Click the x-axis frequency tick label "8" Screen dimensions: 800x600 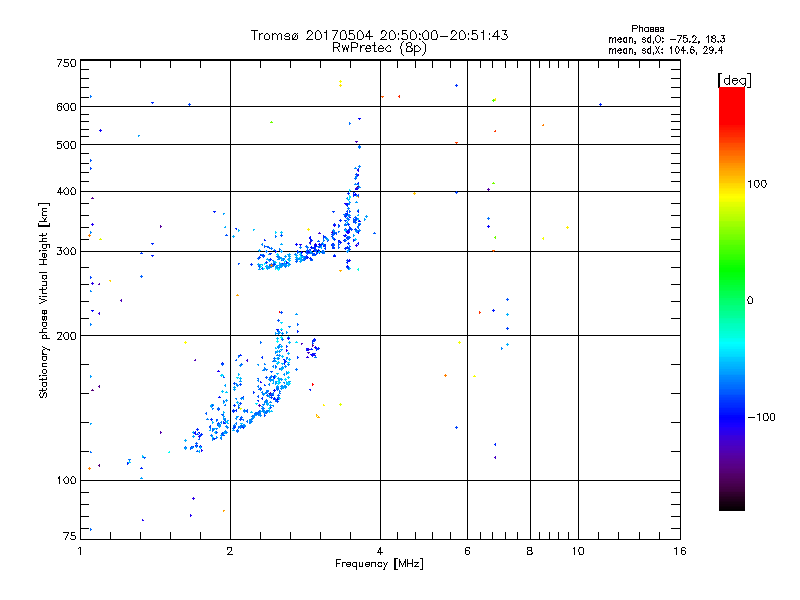pos(530,551)
